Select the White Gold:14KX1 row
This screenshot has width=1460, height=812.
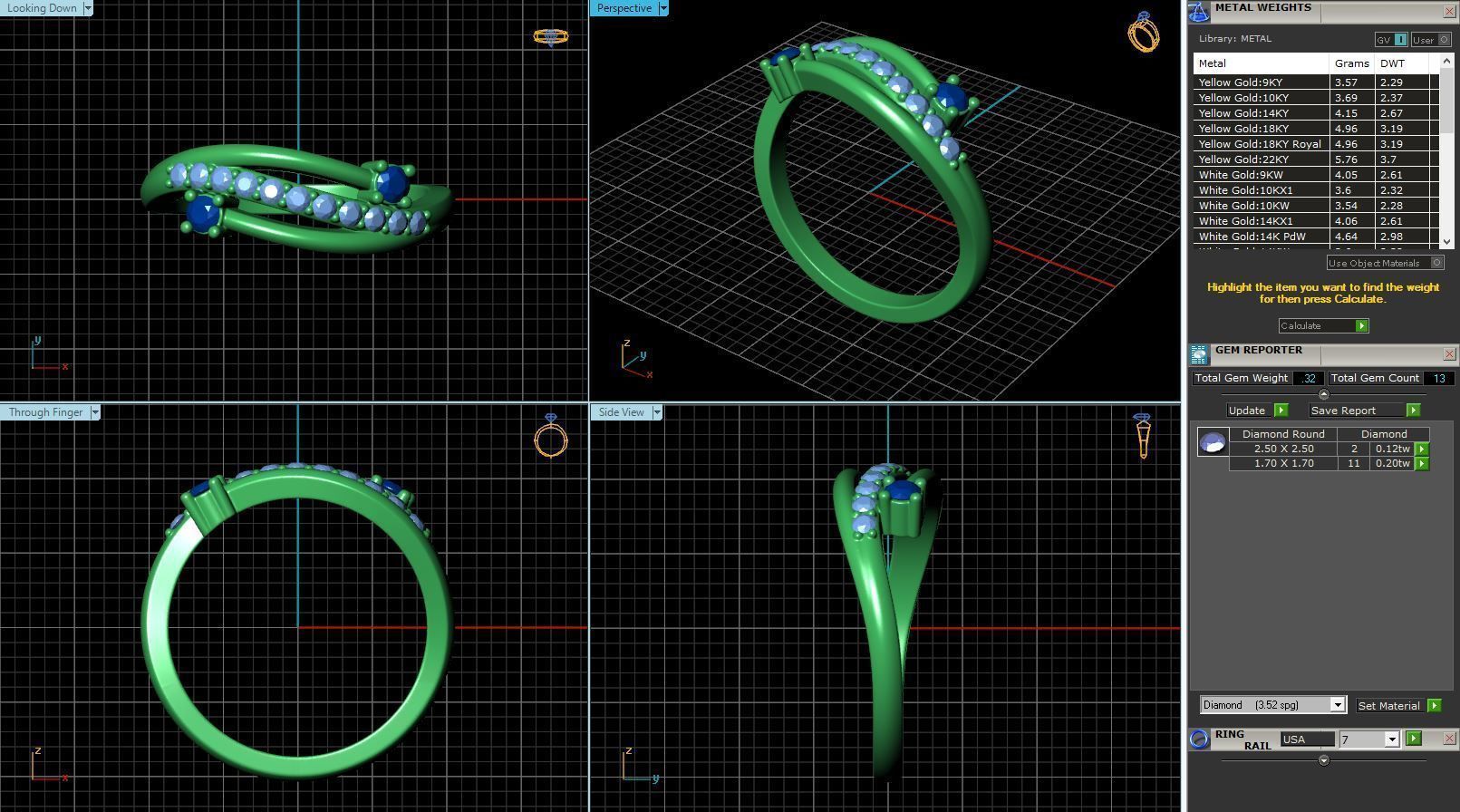(1316, 221)
